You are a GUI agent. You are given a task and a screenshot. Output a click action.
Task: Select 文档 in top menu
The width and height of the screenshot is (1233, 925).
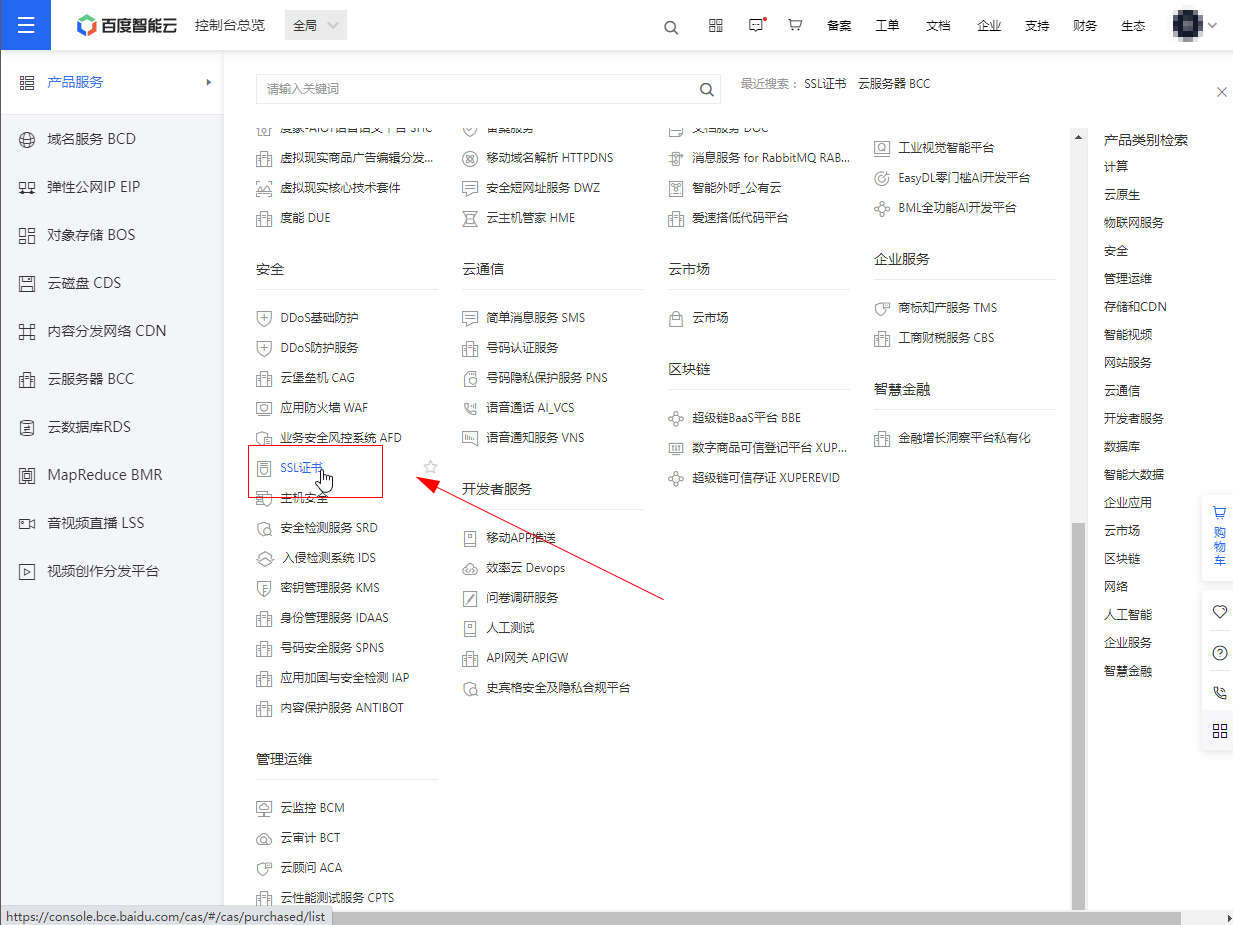[x=938, y=26]
